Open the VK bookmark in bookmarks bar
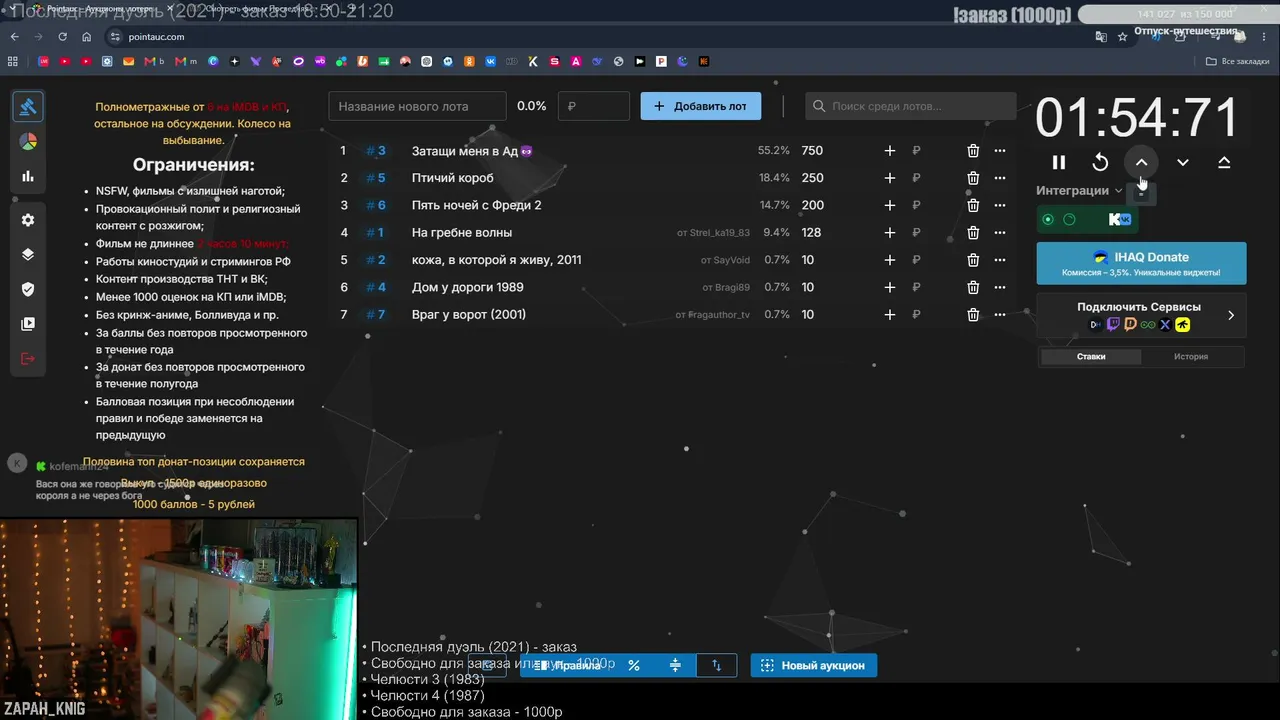The image size is (1280, 720). pyautogui.click(x=491, y=61)
